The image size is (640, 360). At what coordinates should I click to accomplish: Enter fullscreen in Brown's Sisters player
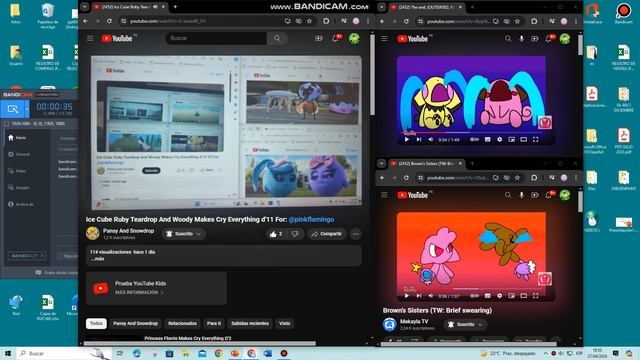coord(536,296)
